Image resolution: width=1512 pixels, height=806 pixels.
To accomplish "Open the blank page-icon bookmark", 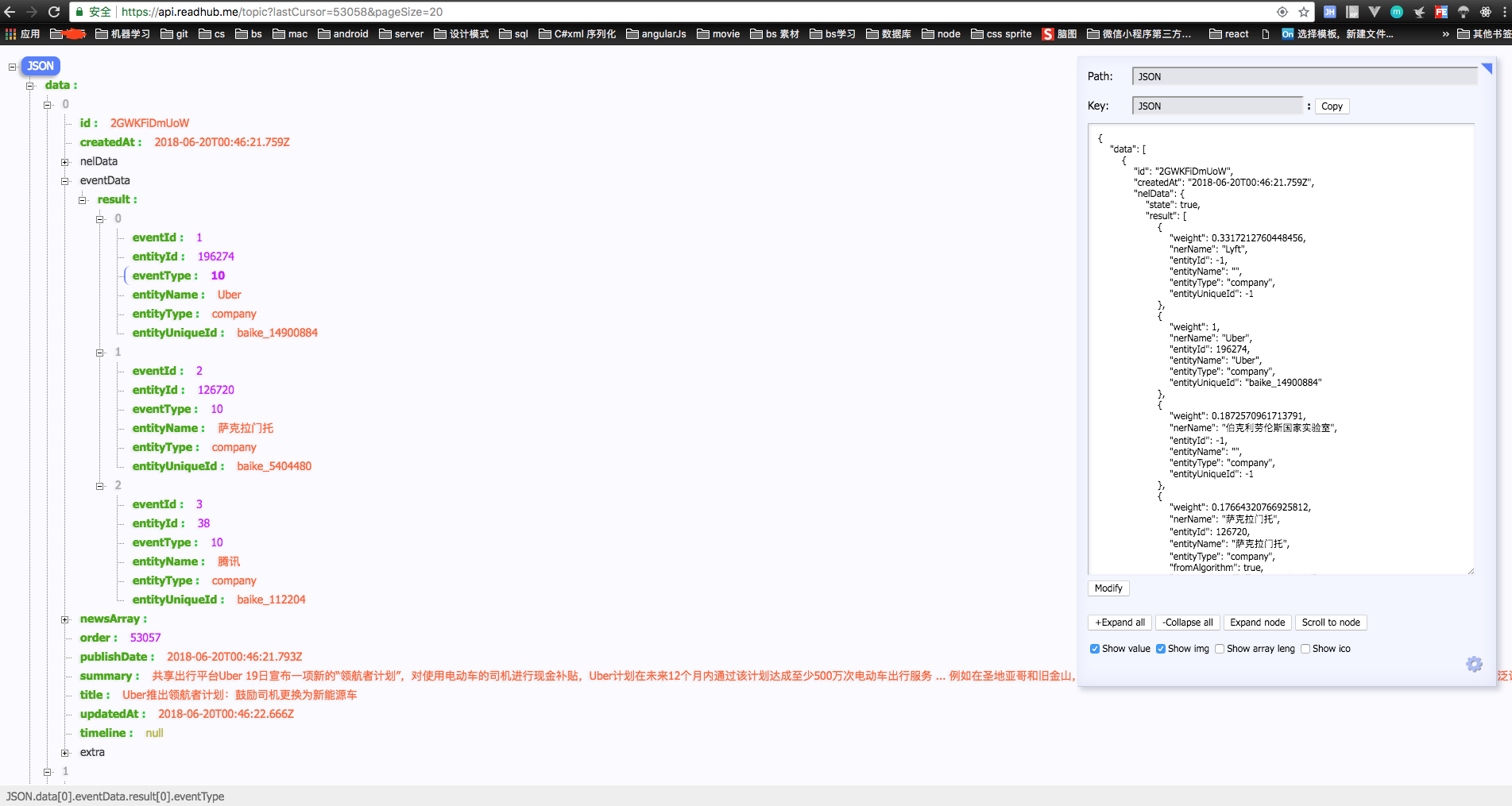I will [x=1266, y=34].
